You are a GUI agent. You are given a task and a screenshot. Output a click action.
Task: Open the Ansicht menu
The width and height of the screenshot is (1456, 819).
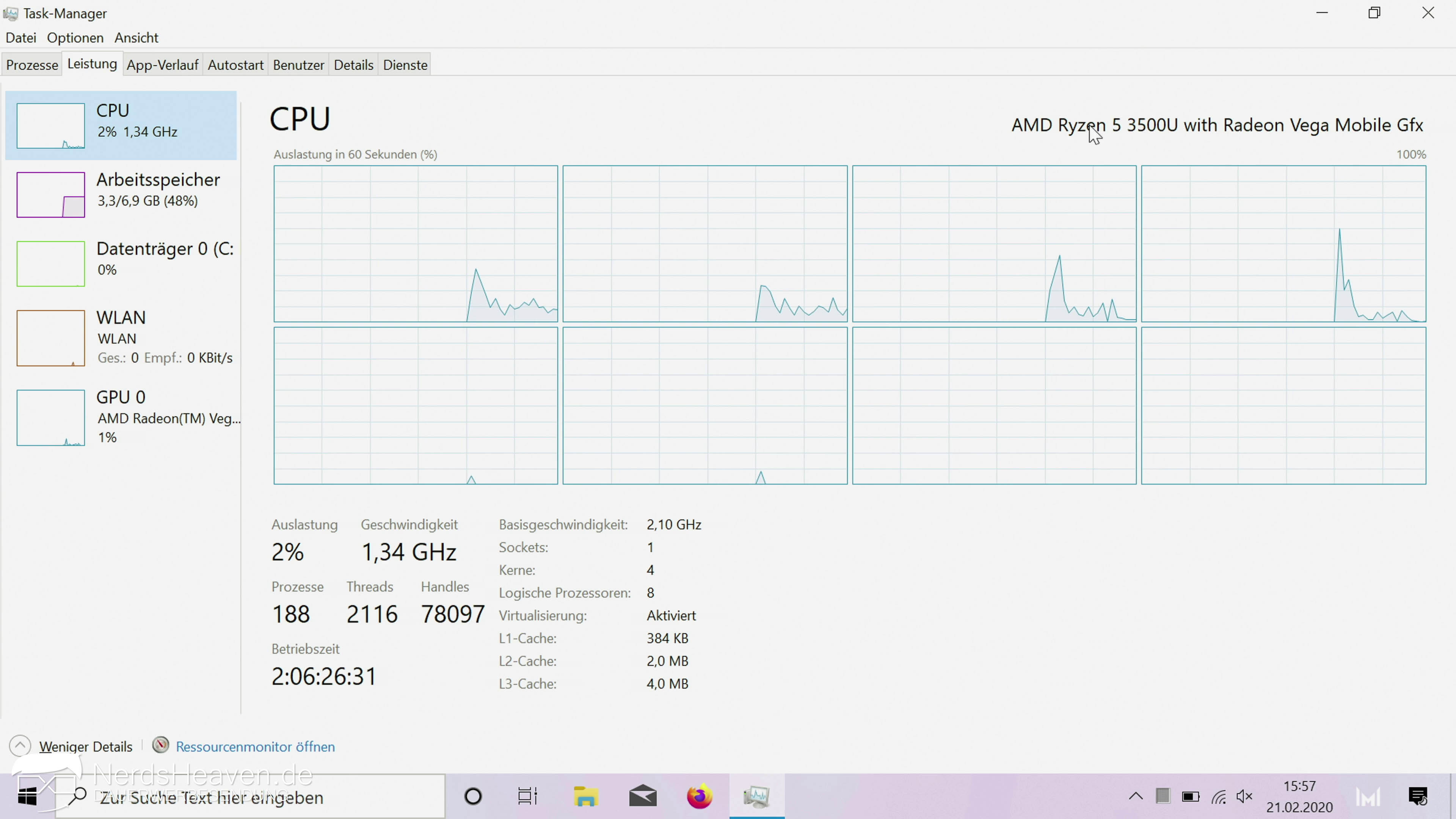(136, 38)
